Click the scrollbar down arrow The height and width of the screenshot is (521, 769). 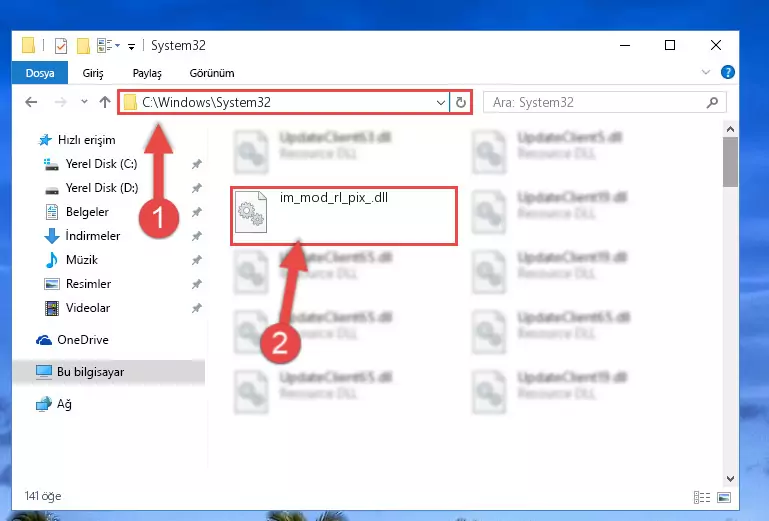point(730,479)
